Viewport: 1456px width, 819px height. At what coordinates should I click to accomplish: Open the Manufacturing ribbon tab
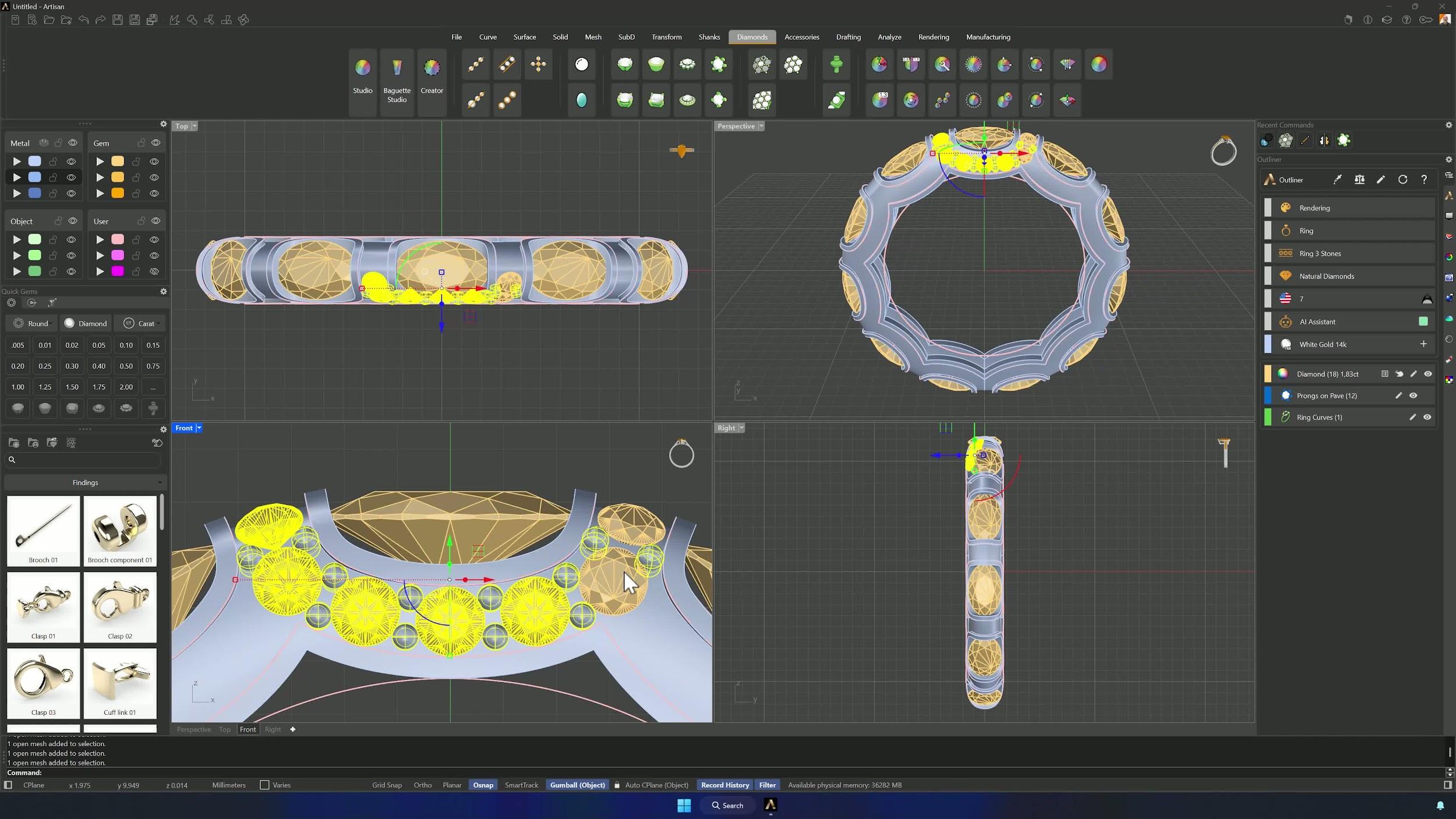(988, 37)
